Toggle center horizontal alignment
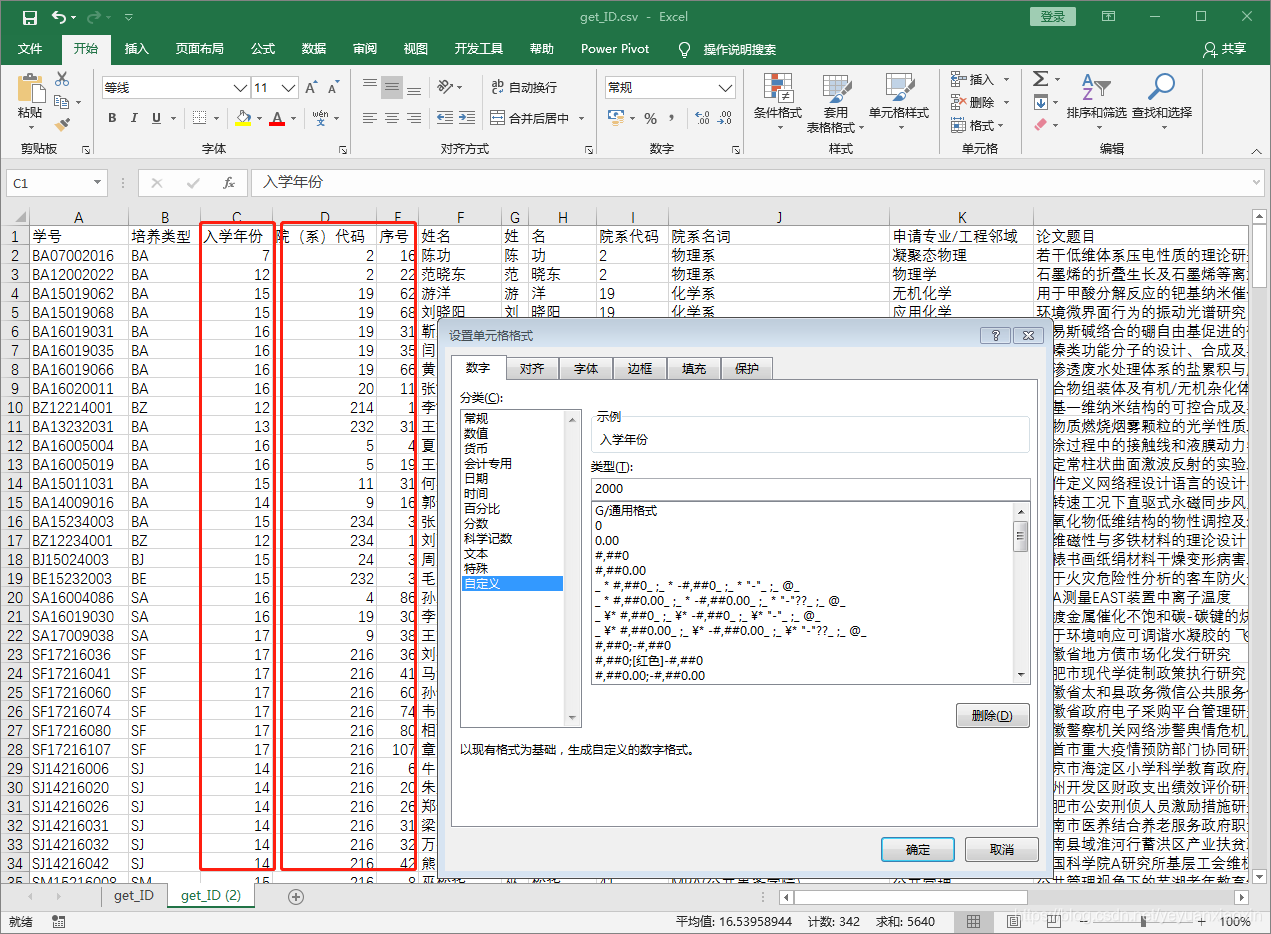 392,118
